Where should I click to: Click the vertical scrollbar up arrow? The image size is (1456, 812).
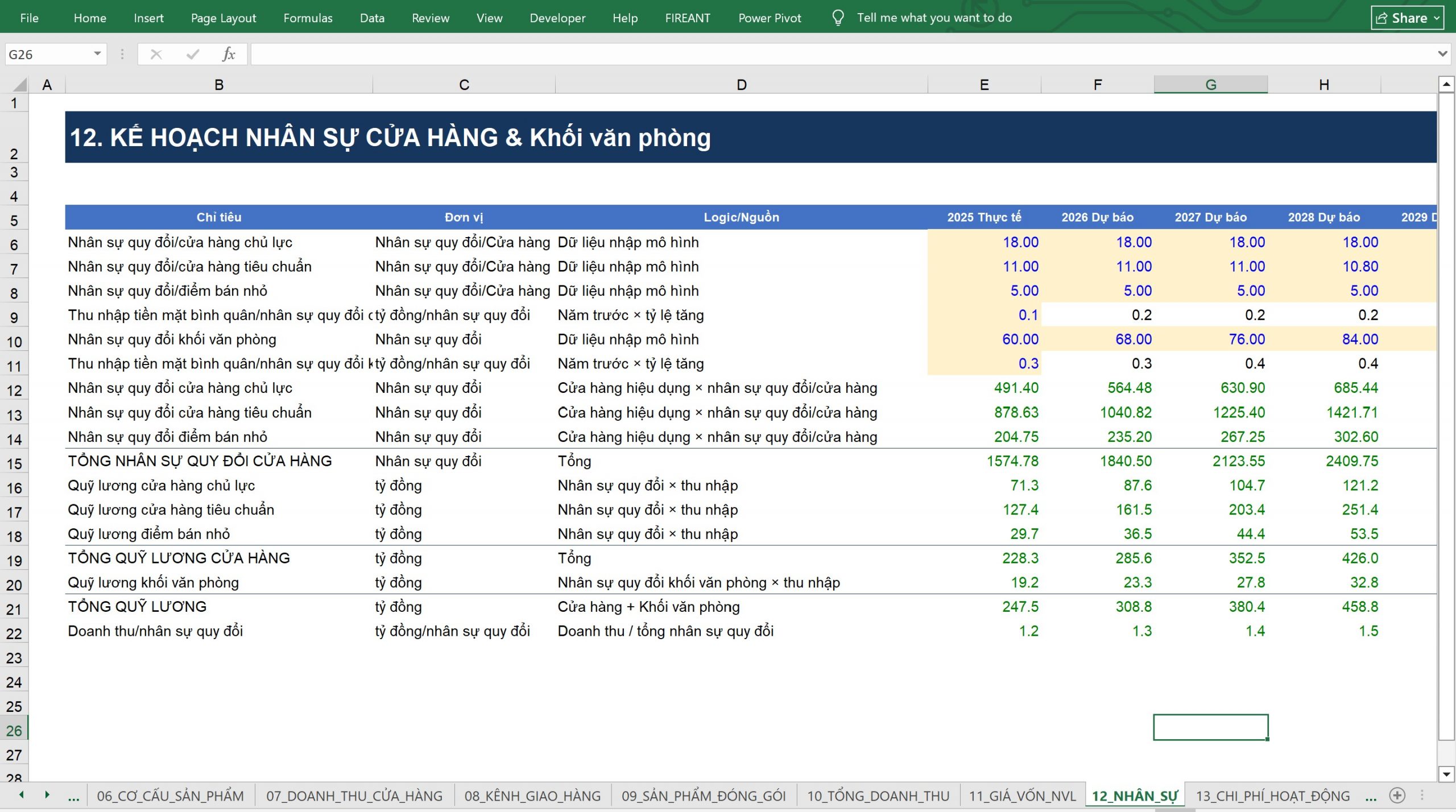pos(1446,84)
